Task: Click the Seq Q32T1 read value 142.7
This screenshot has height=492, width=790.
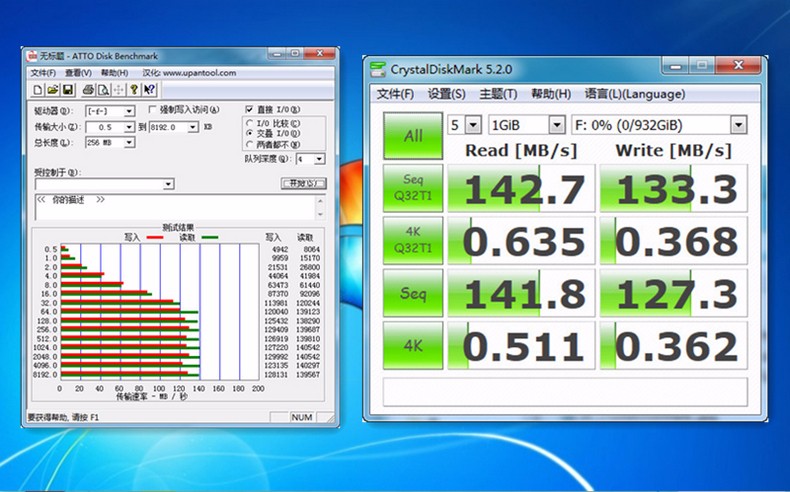Action: 521,188
